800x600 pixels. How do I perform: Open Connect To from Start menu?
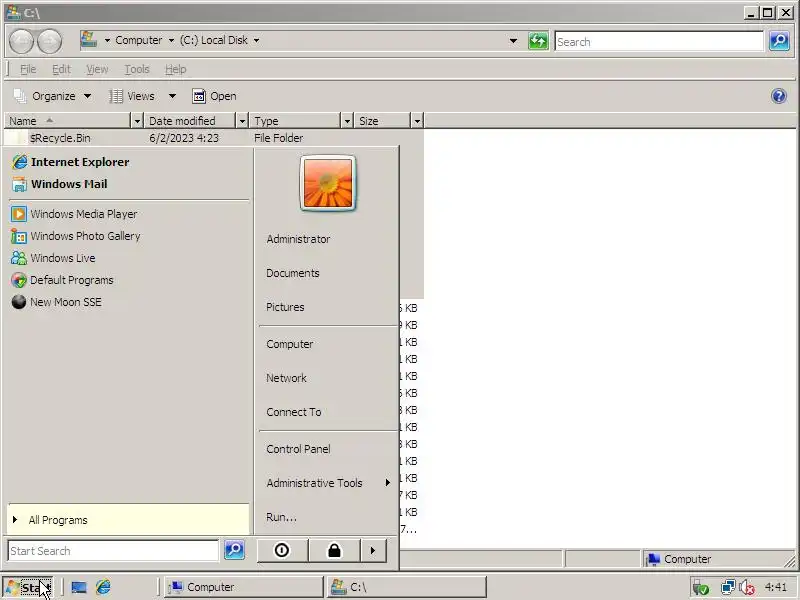pos(293,412)
